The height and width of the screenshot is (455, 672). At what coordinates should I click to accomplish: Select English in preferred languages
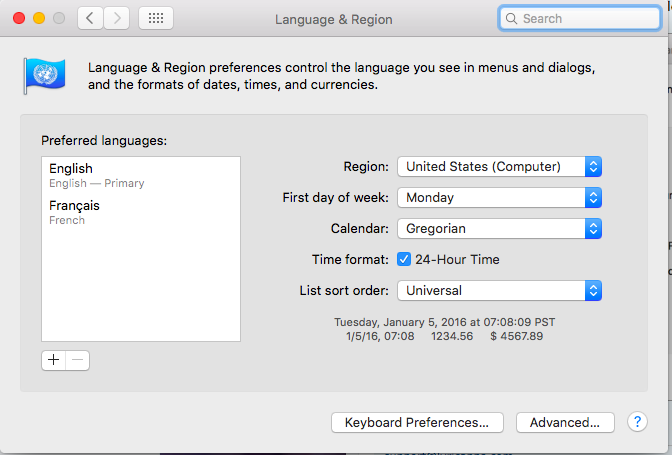point(140,175)
